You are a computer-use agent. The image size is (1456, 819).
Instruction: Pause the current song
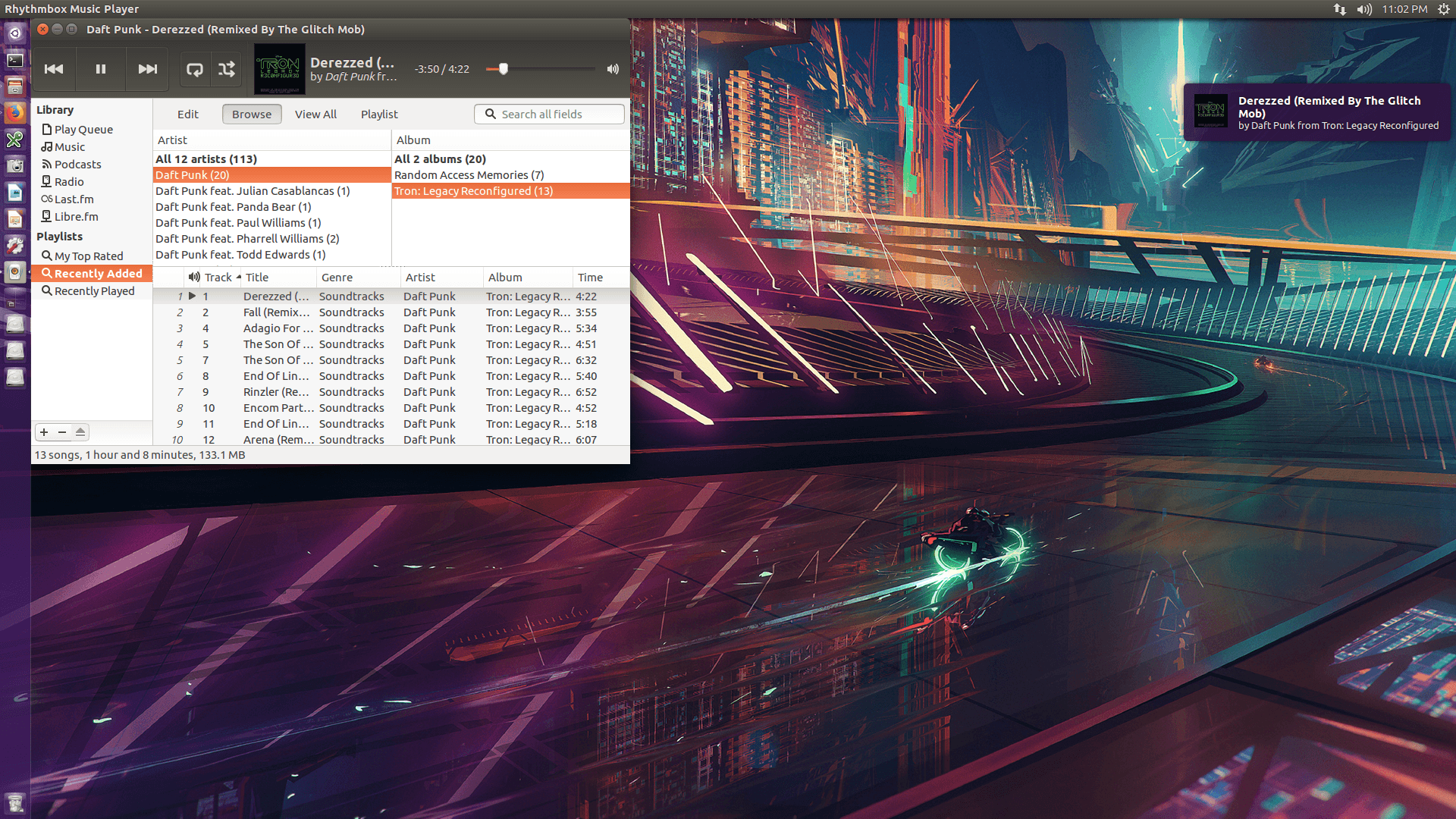pyautogui.click(x=101, y=69)
